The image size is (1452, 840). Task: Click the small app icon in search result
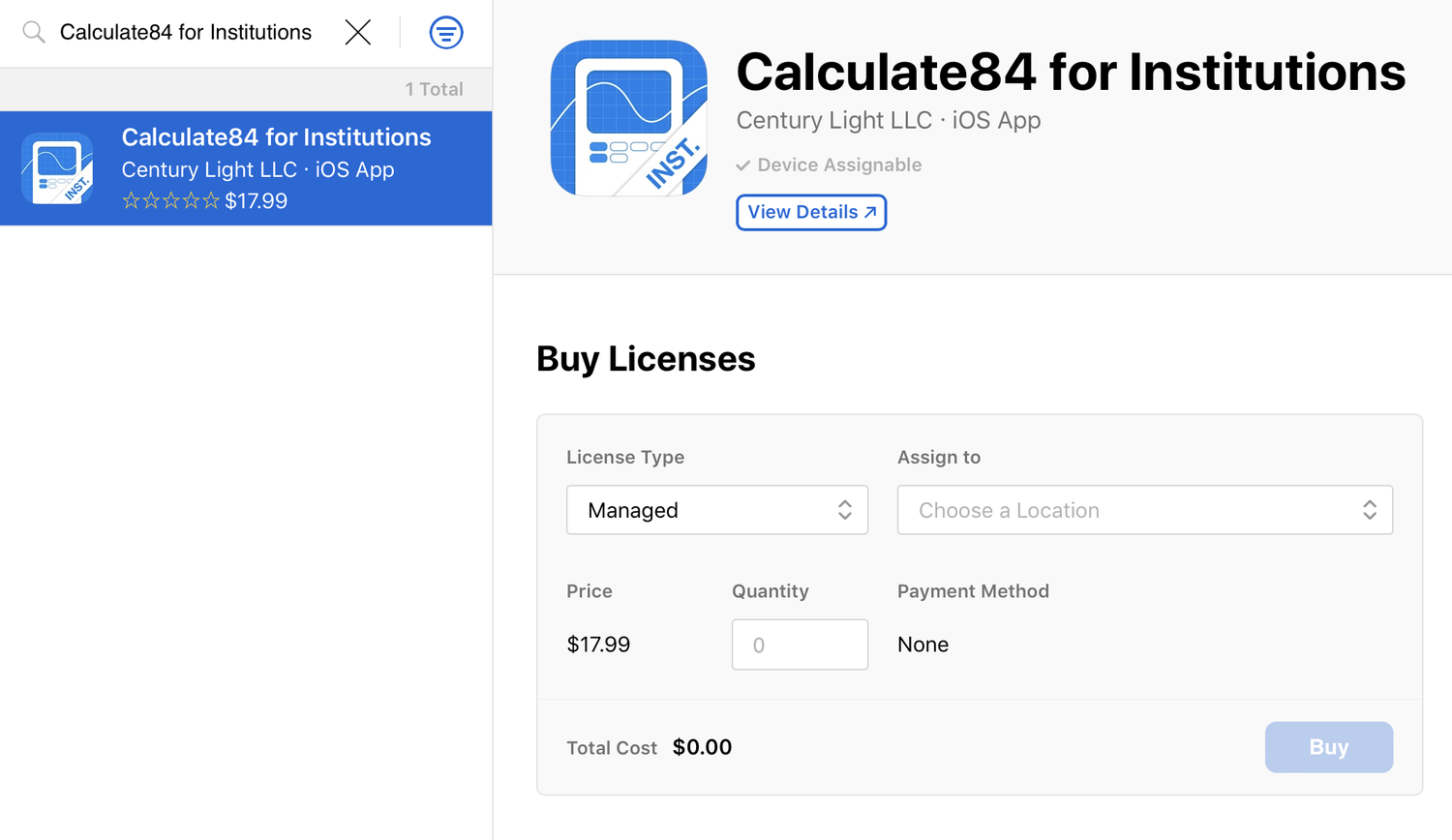[57, 168]
